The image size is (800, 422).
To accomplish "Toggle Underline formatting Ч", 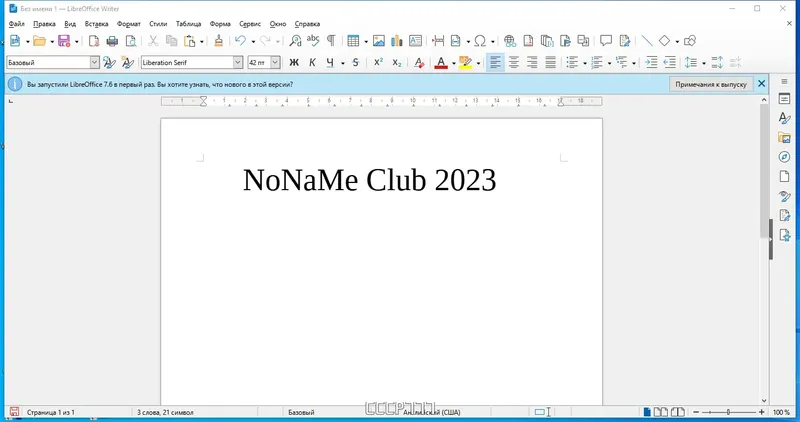I will coord(330,63).
